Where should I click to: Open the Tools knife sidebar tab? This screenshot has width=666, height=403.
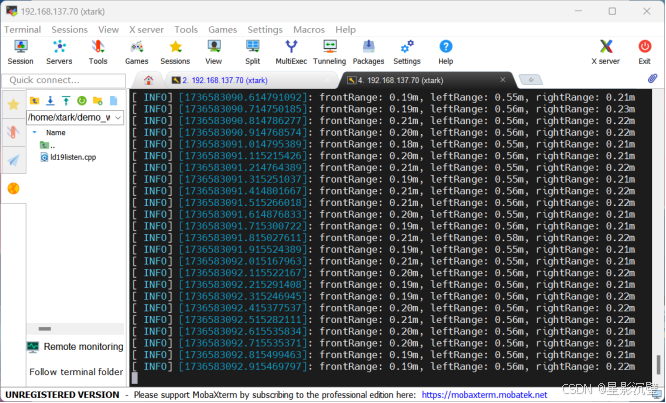14,132
